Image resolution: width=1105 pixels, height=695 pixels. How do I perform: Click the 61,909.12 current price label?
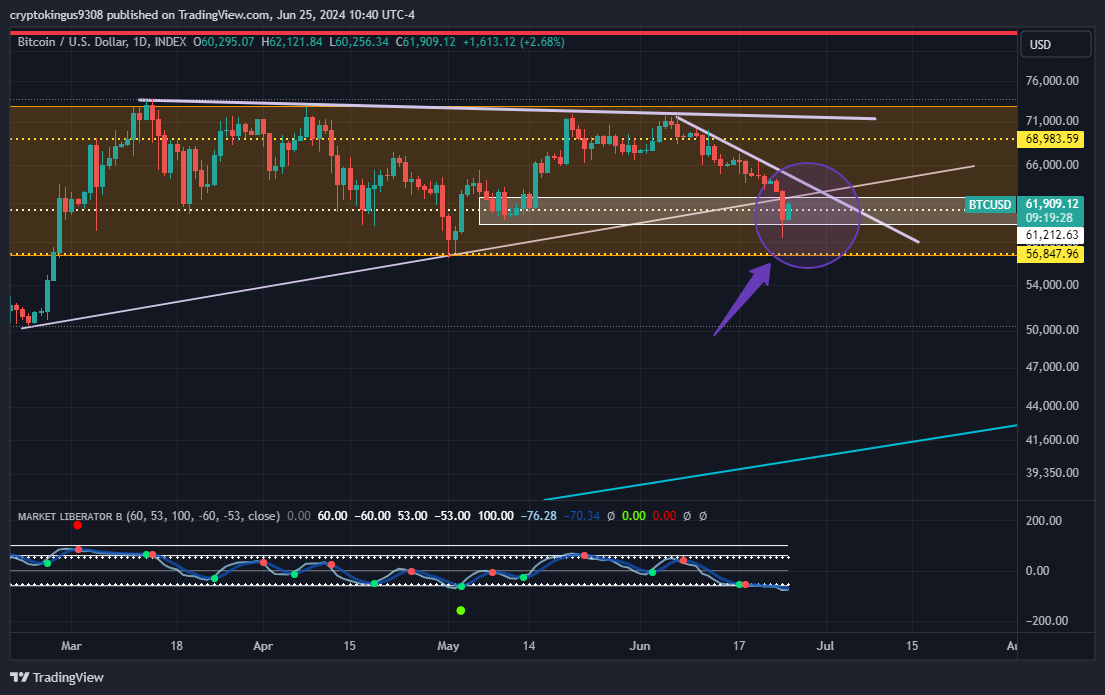pos(1051,204)
